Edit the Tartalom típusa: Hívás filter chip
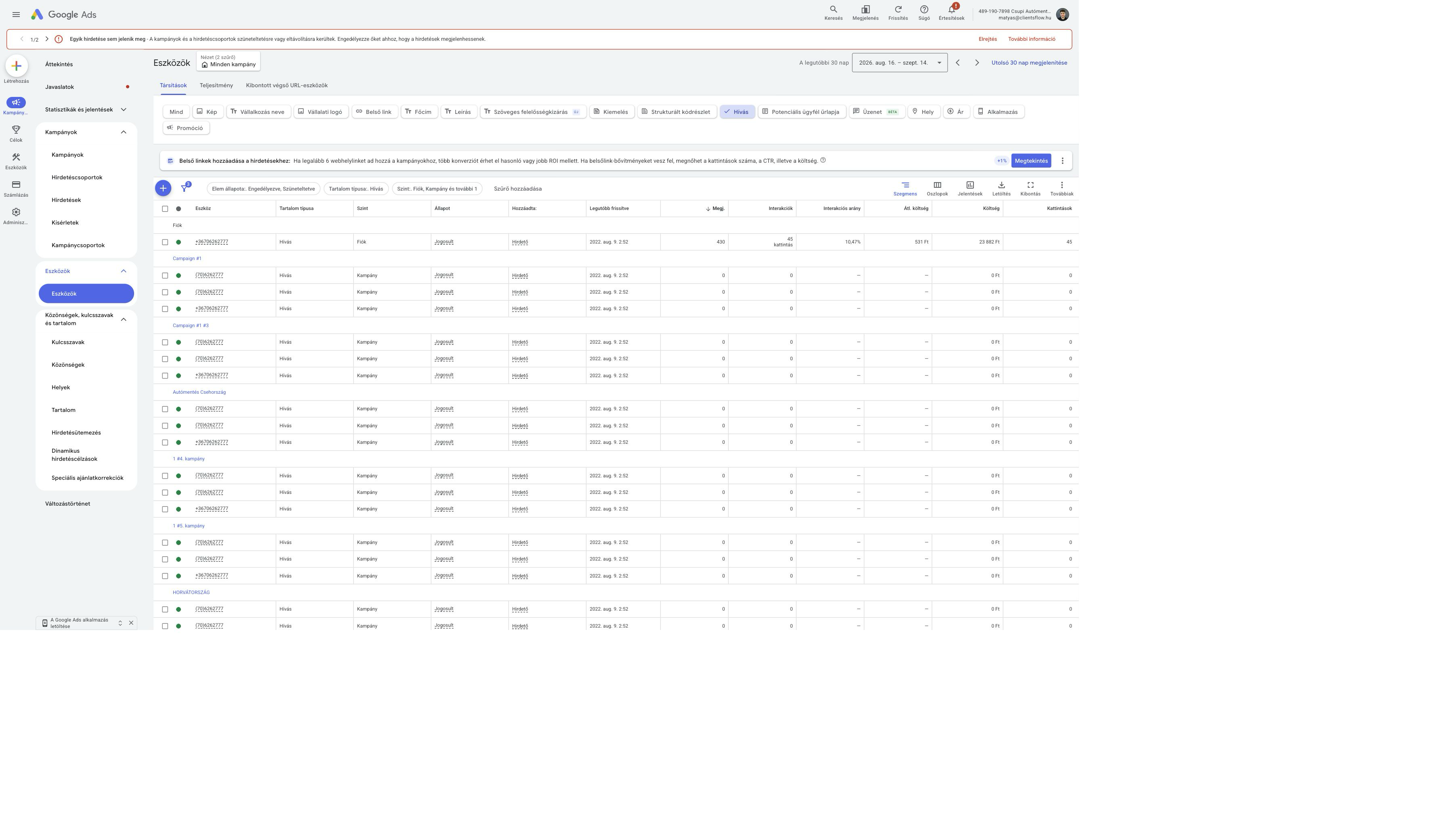The width and height of the screenshot is (1438, 840). tap(355, 189)
